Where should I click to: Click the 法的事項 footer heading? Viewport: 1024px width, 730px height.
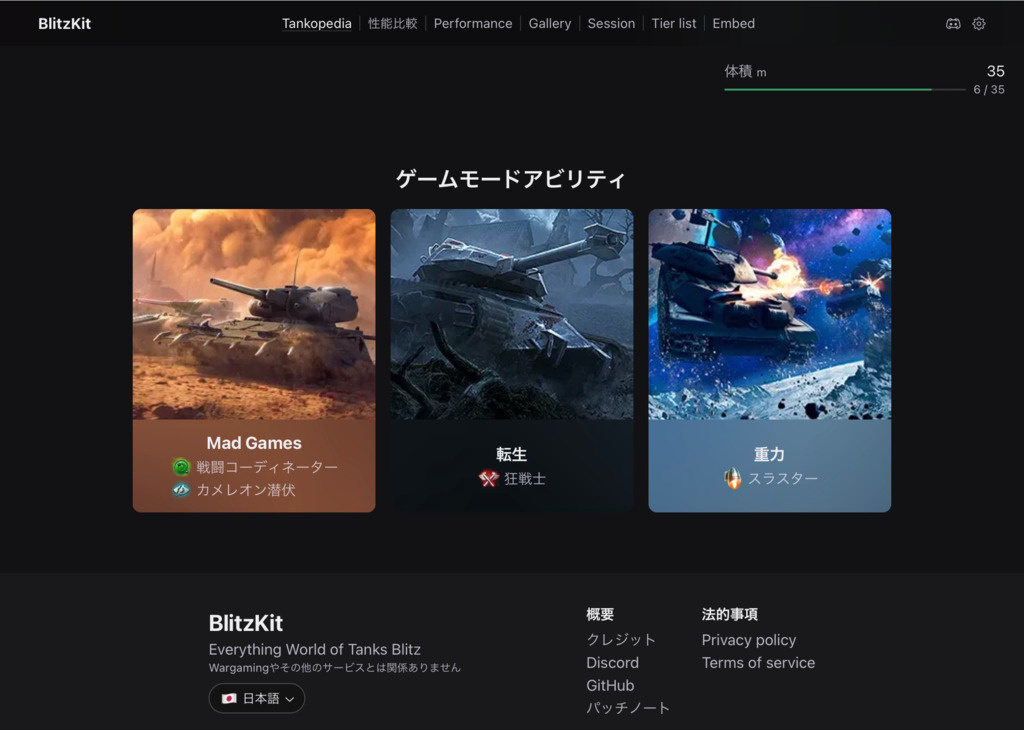pos(730,614)
